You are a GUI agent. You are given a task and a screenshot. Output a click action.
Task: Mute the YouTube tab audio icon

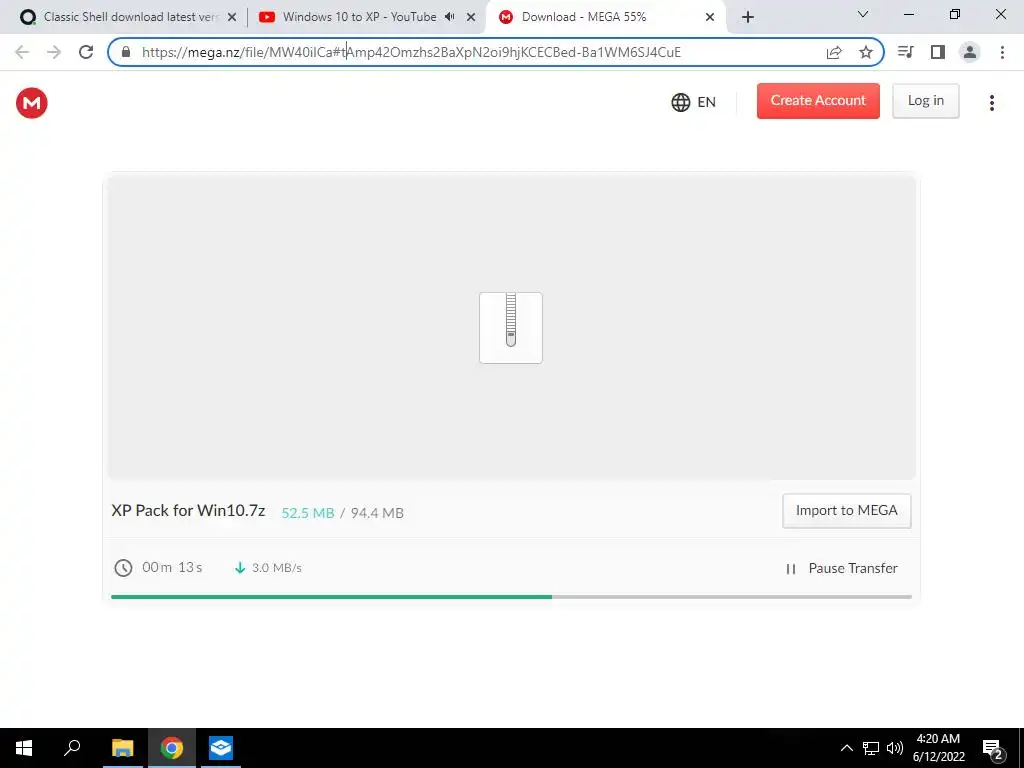tap(449, 17)
